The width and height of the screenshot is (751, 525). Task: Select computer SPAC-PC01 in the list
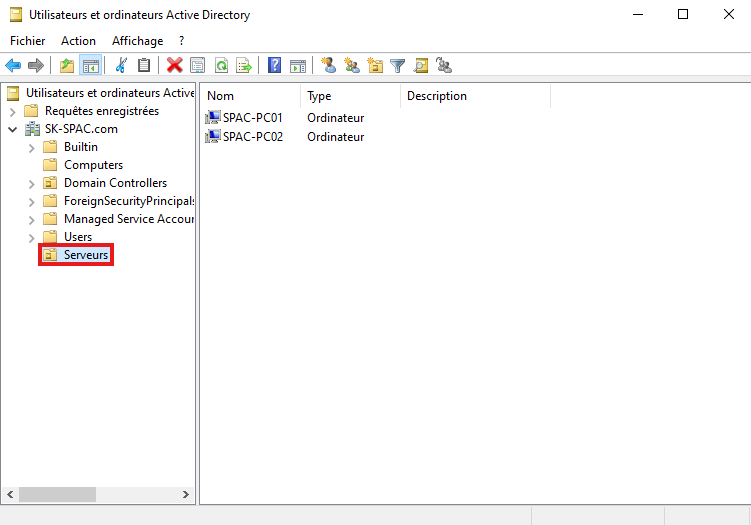point(252,118)
